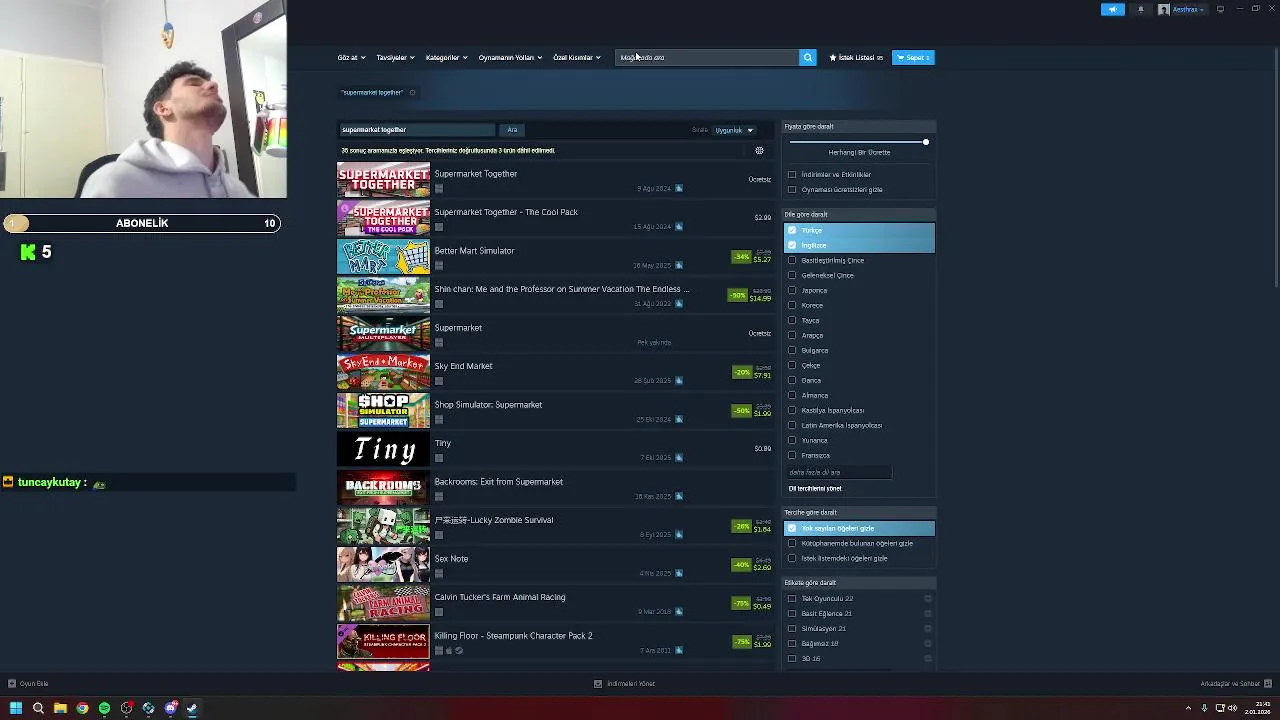Check Kütüphanemde bulunan öğeleri gizle
1280x720 pixels.
coord(792,544)
